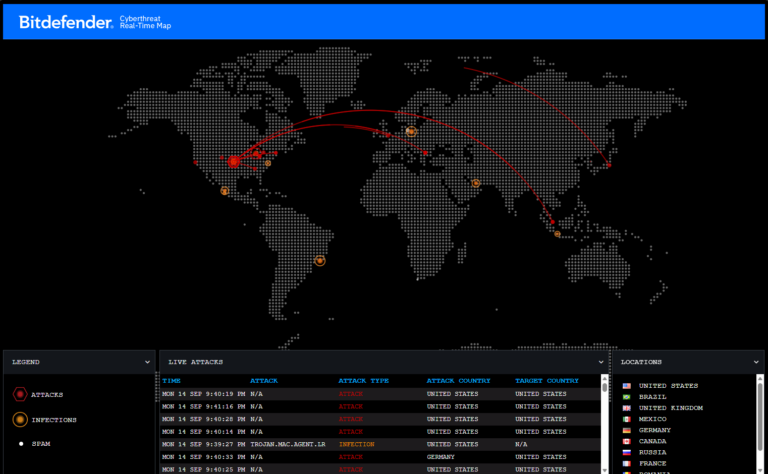Click the Target Country column header
The height and width of the screenshot is (474, 768).
click(x=547, y=380)
